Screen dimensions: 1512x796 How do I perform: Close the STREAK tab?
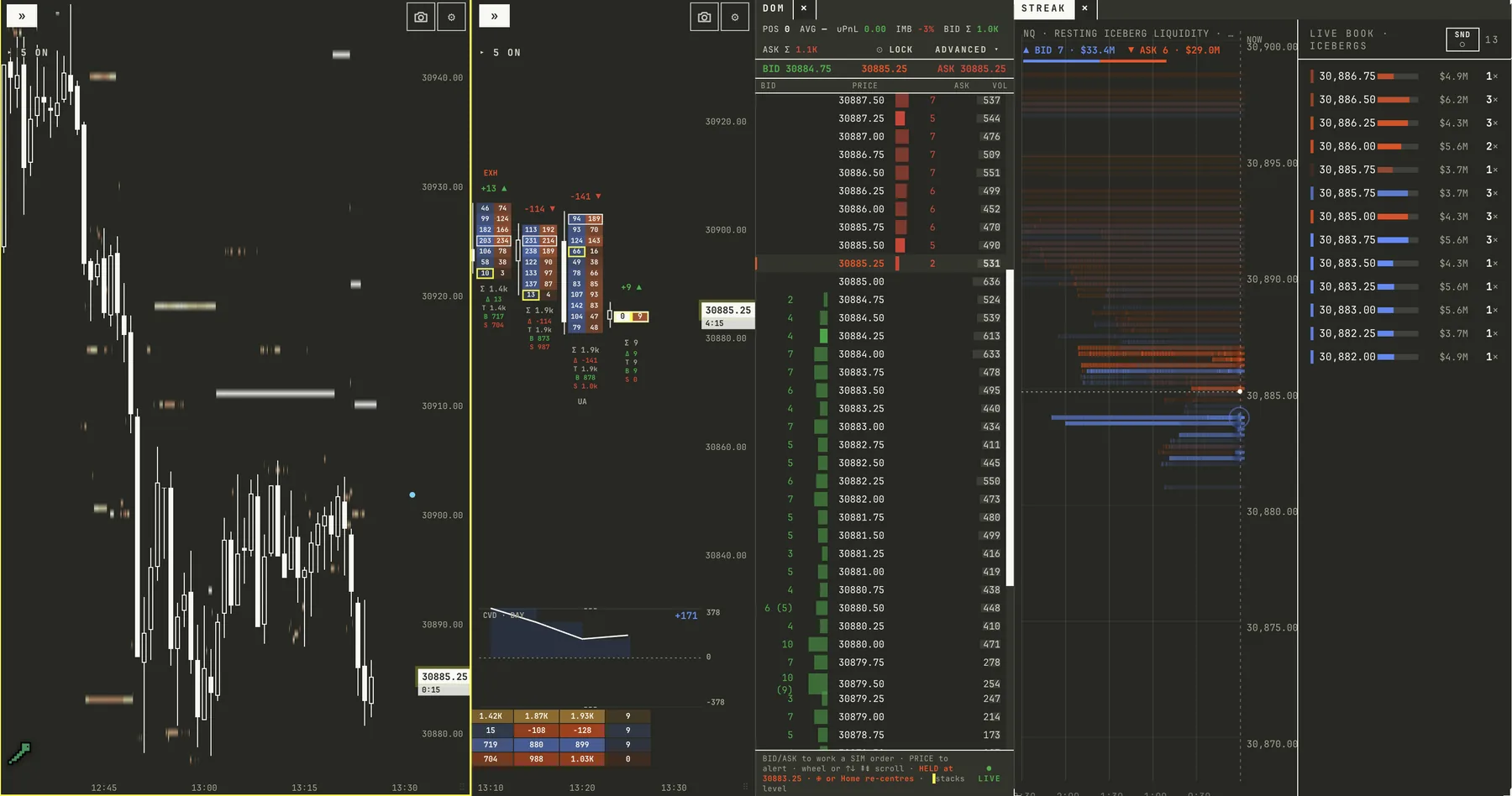[x=1084, y=8]
